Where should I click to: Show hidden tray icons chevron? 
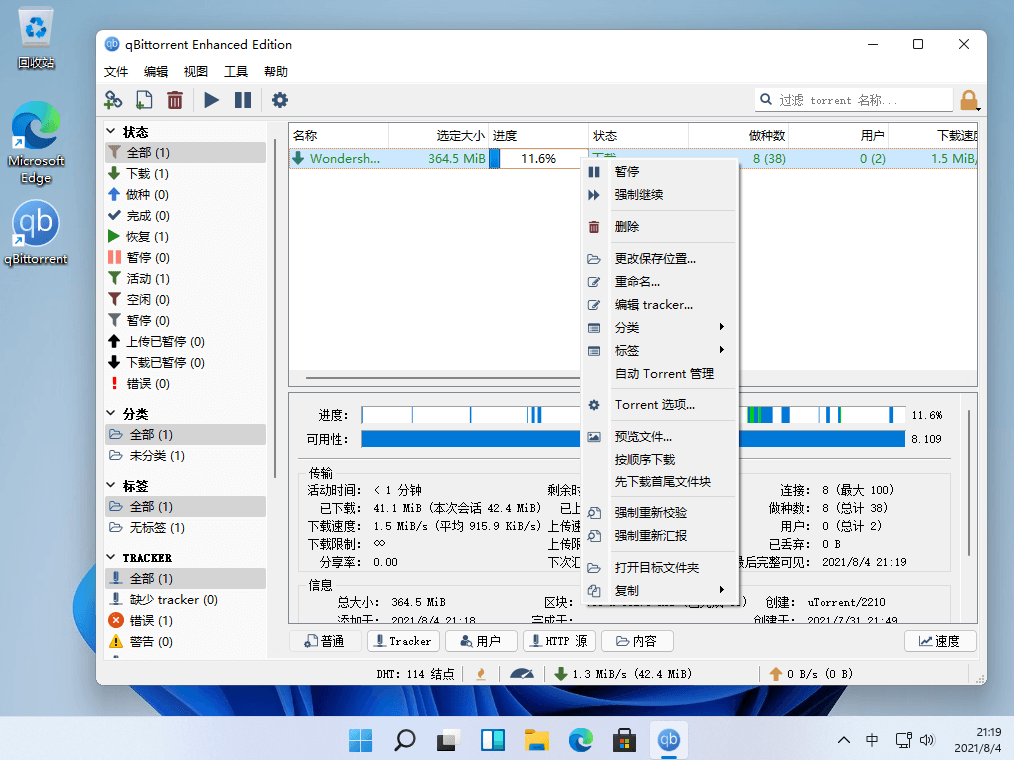(843, 740)
